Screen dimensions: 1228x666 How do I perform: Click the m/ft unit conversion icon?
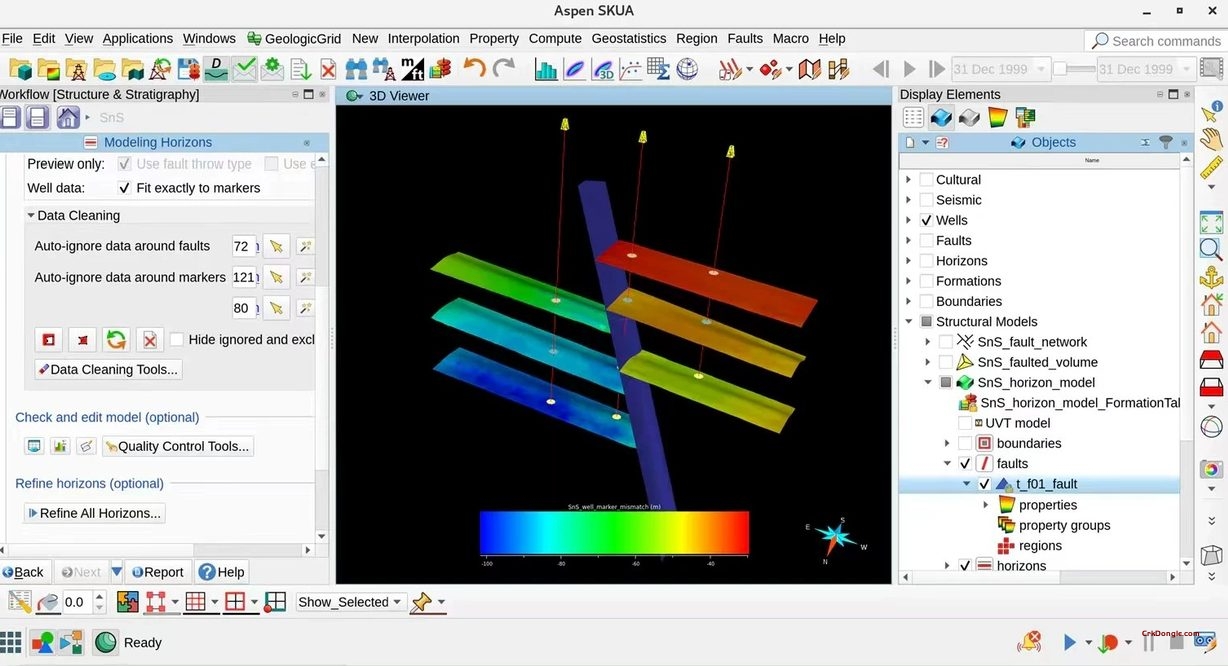coord(412,69)
